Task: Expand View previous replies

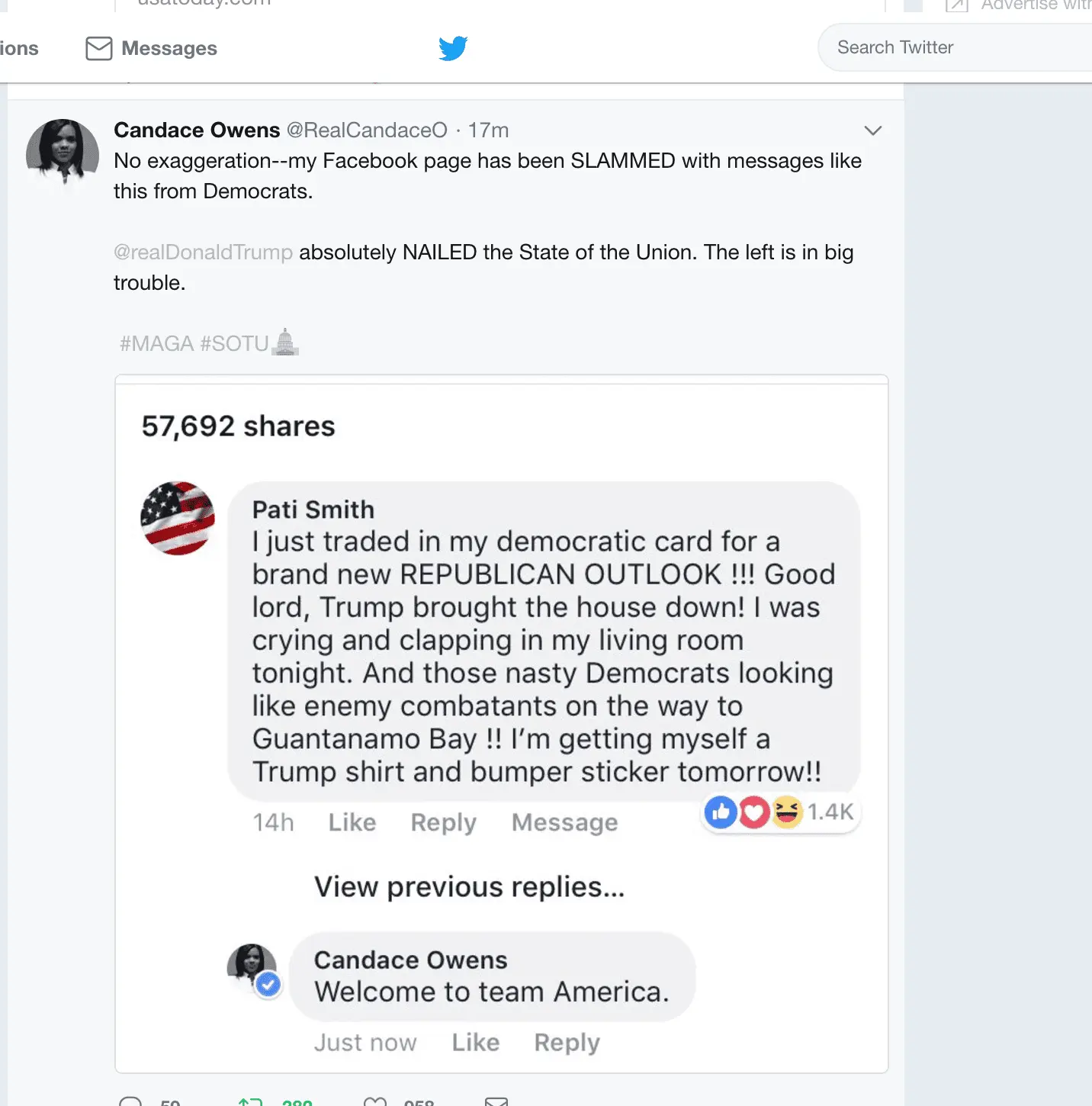Action: (x=469, y=887)
